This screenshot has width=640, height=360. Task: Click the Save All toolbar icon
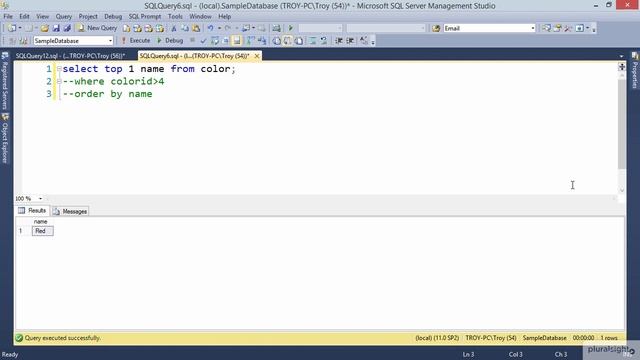pos(67,28)
